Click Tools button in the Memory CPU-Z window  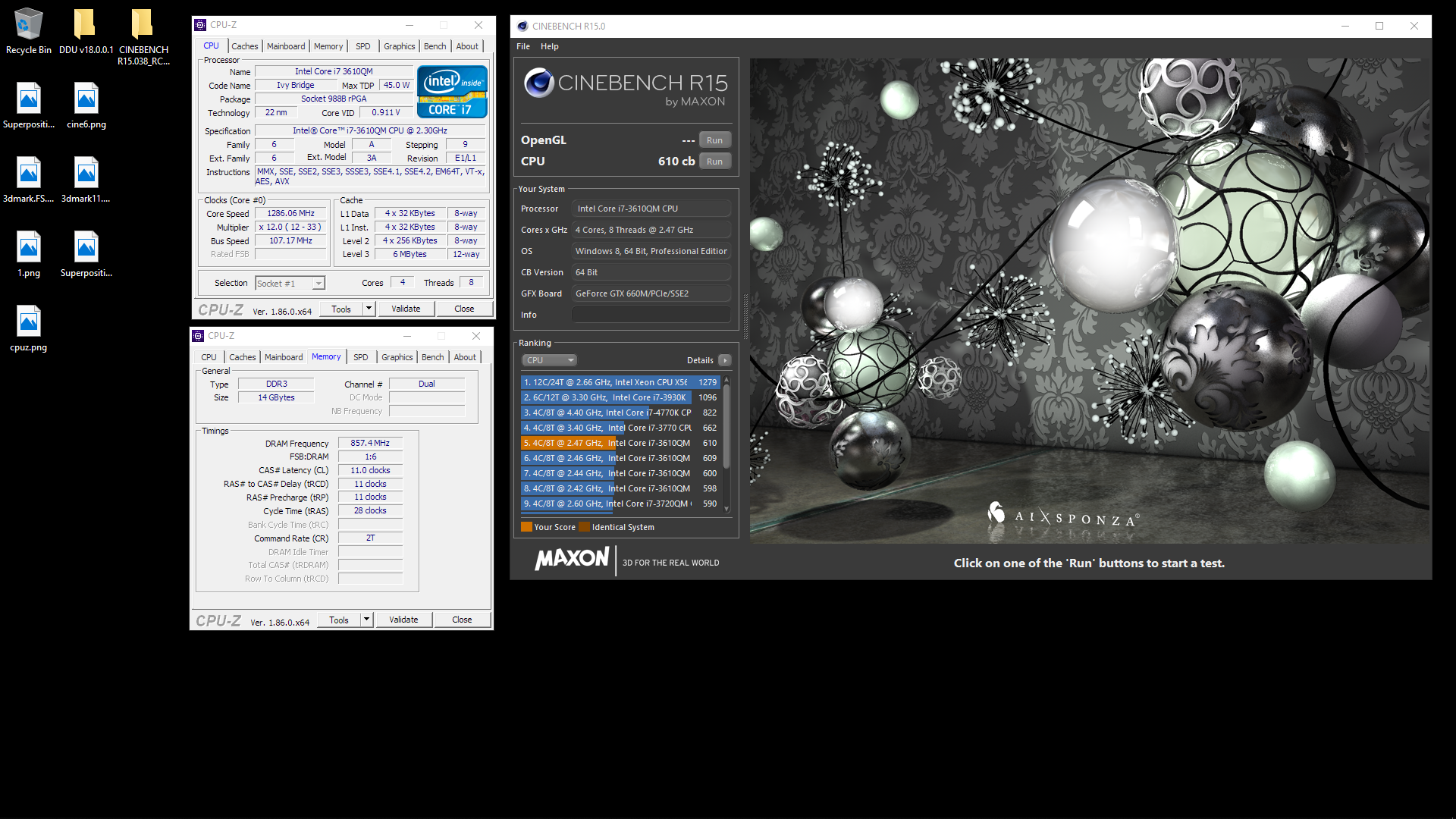[339, 620]
